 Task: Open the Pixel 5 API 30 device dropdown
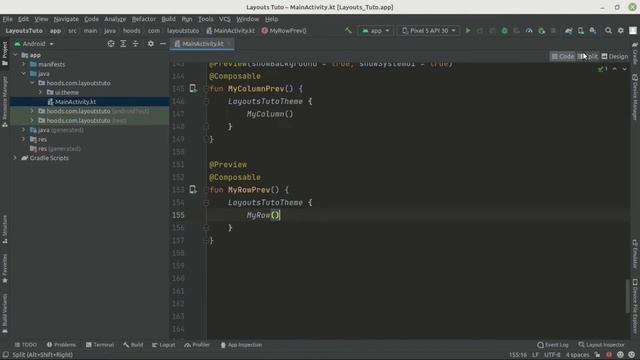pyautogui.click(x=429, y=31)
